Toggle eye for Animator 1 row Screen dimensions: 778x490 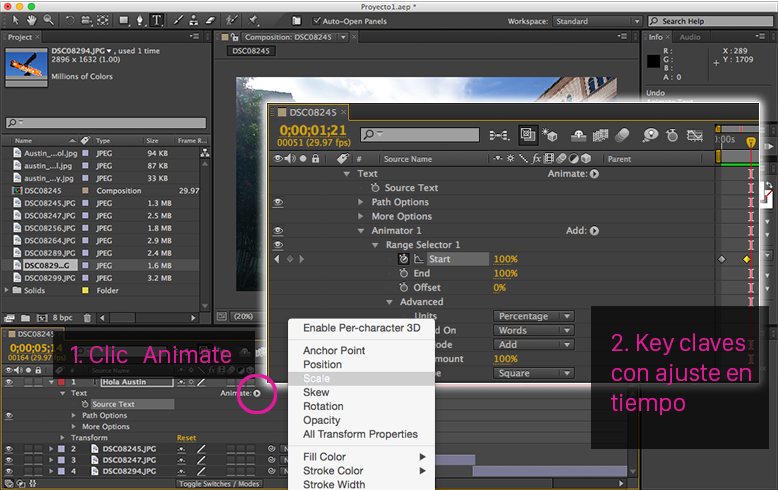click(x=278, y=231)
